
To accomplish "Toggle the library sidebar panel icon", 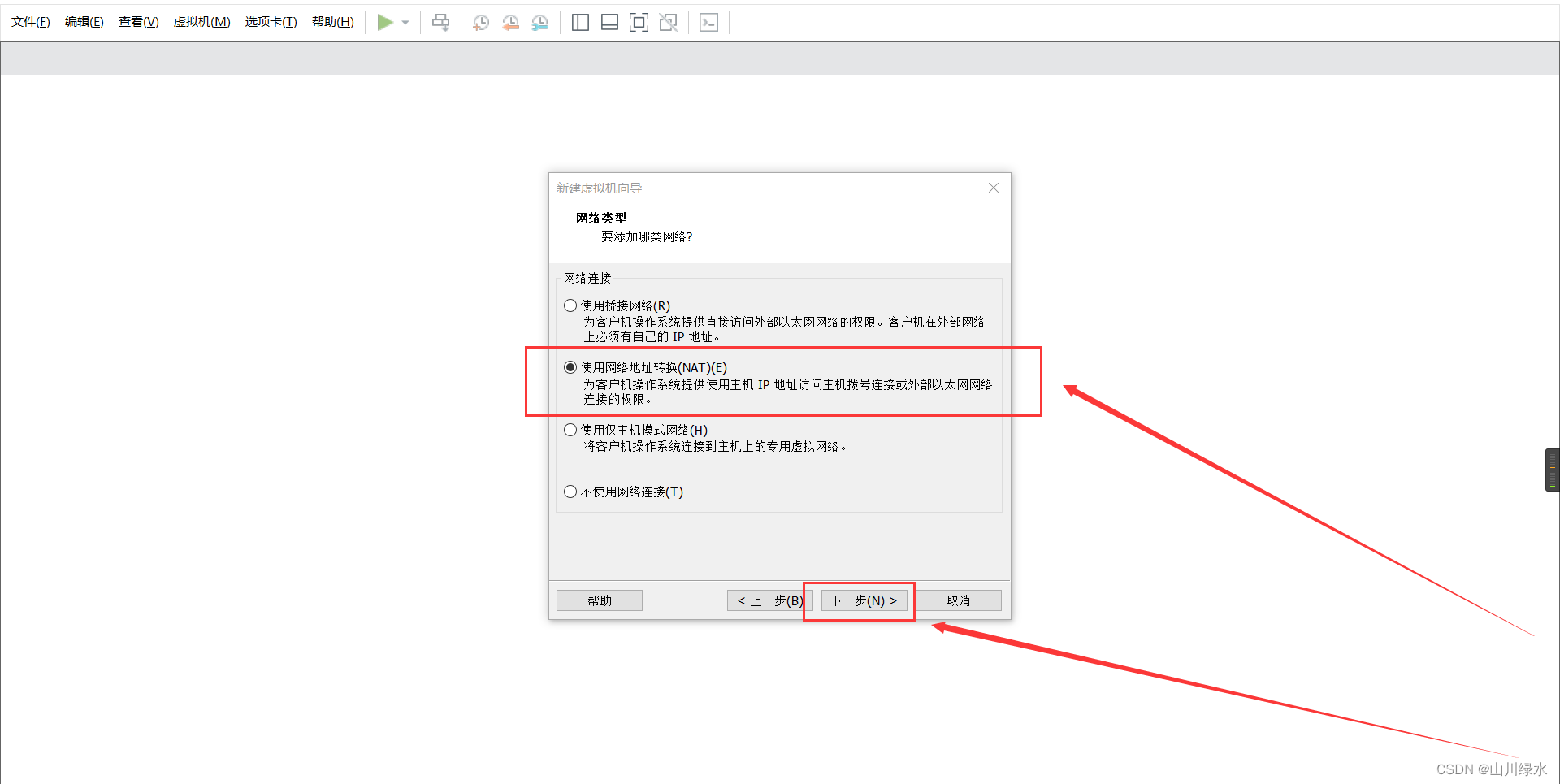I will [x=580, y=22].
